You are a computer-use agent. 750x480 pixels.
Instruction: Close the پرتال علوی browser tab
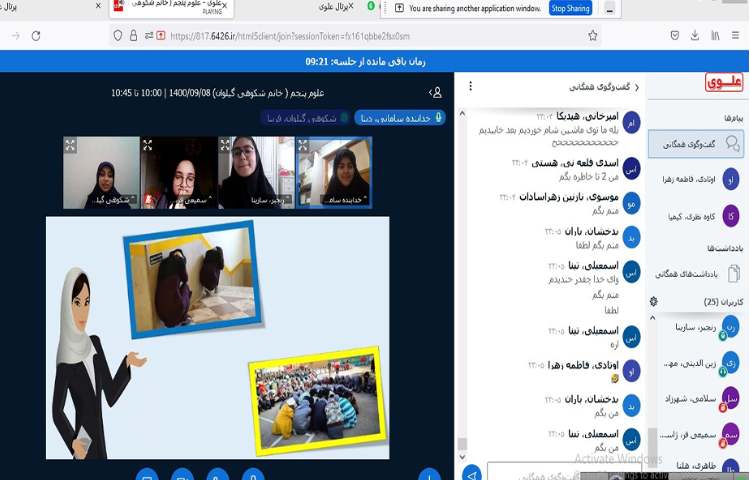click(x=351, y=6)
